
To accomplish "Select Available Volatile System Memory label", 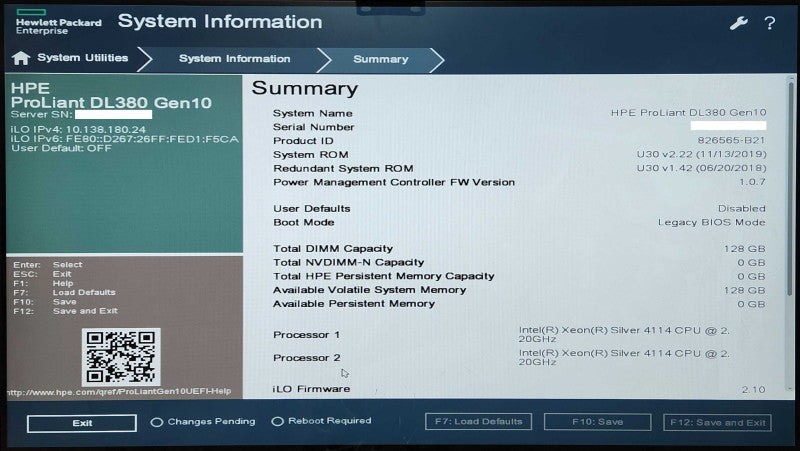I will [x=369, y=290].
